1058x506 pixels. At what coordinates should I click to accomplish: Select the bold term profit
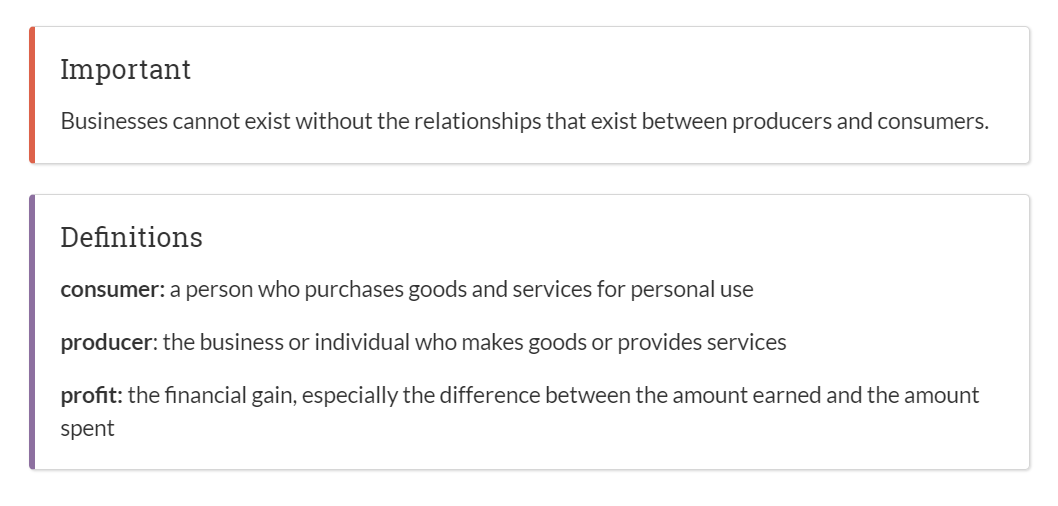point(92,395)
